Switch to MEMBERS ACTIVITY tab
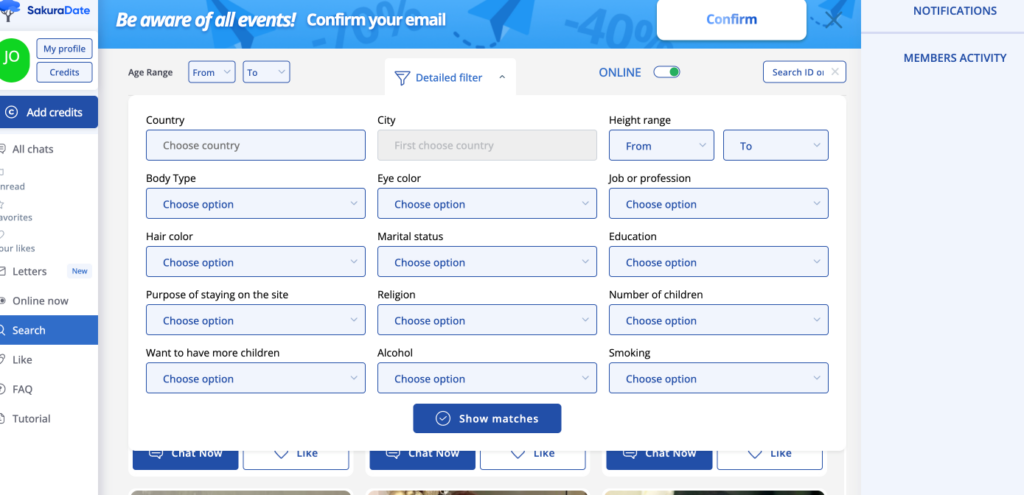This screenshot has height=495, width=1024. [954, 58]
